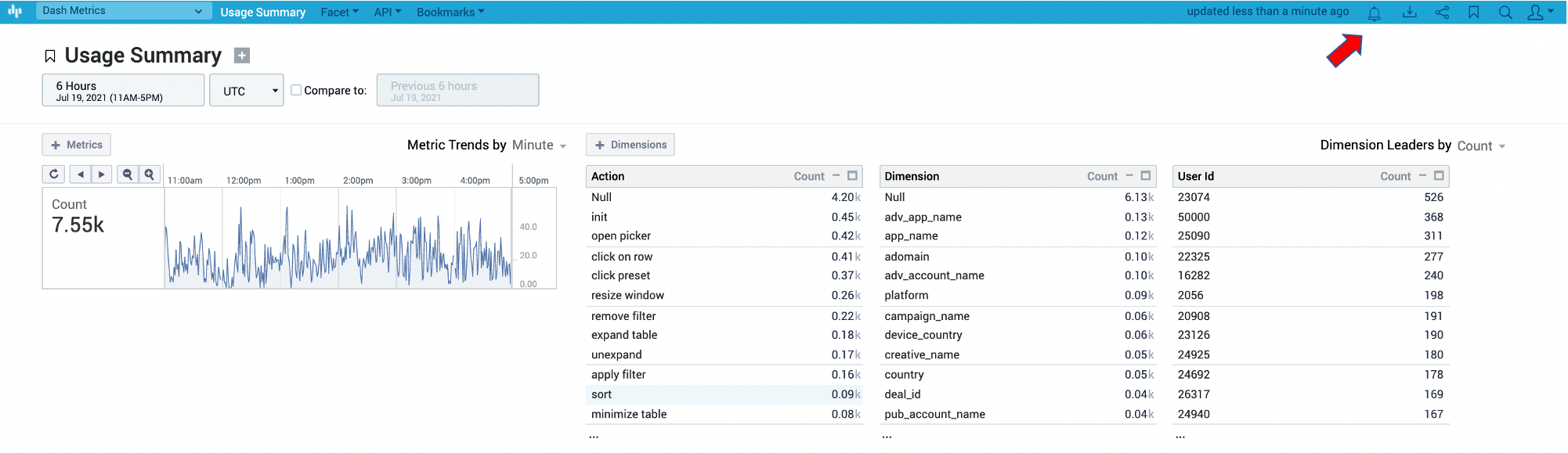This screenshot has height=453, width=1568.
Task: Click the add Dimensions button
Action: click(x=630, y=145)
